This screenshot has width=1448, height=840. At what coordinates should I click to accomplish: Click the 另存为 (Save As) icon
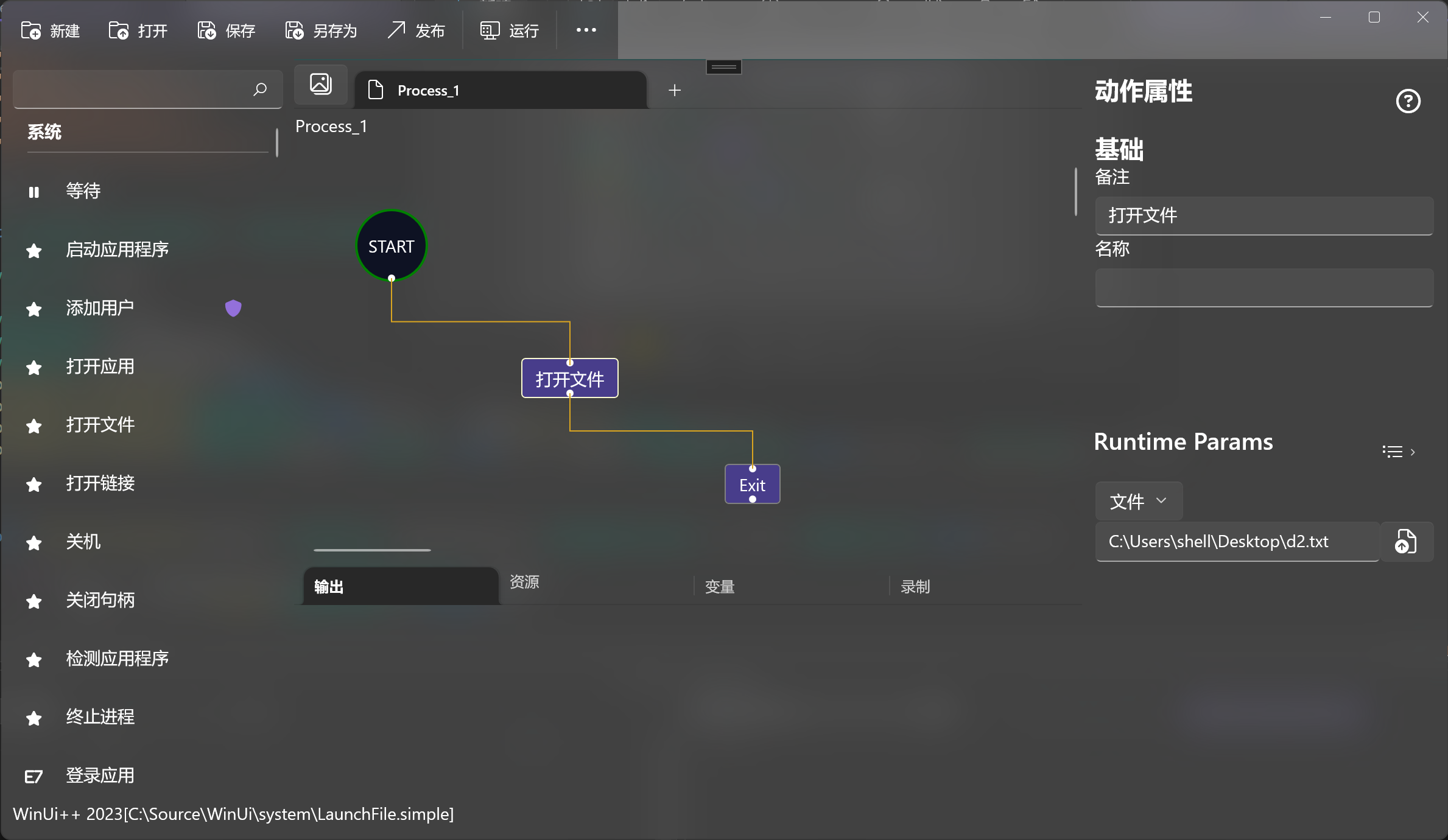[x=294, y=30]
